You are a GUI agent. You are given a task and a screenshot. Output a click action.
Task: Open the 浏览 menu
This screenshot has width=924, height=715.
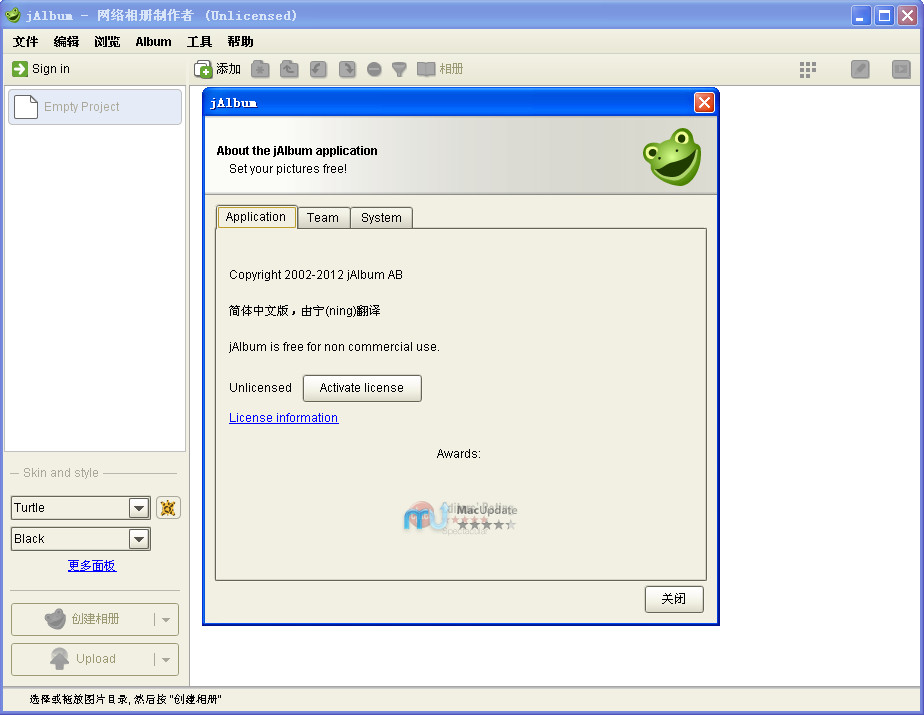107,42
